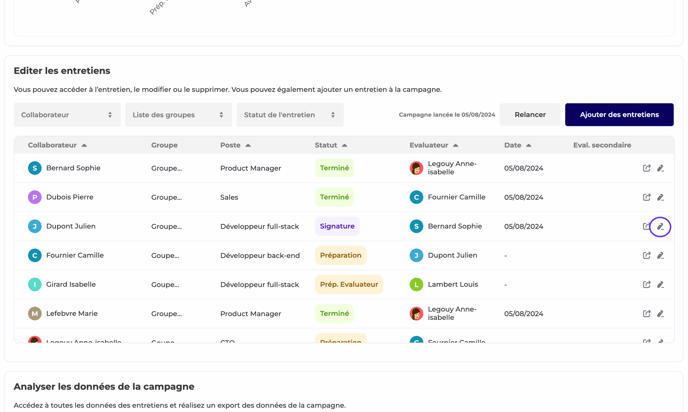Expand the Liste des groupes dropdown

click(178, 115)
